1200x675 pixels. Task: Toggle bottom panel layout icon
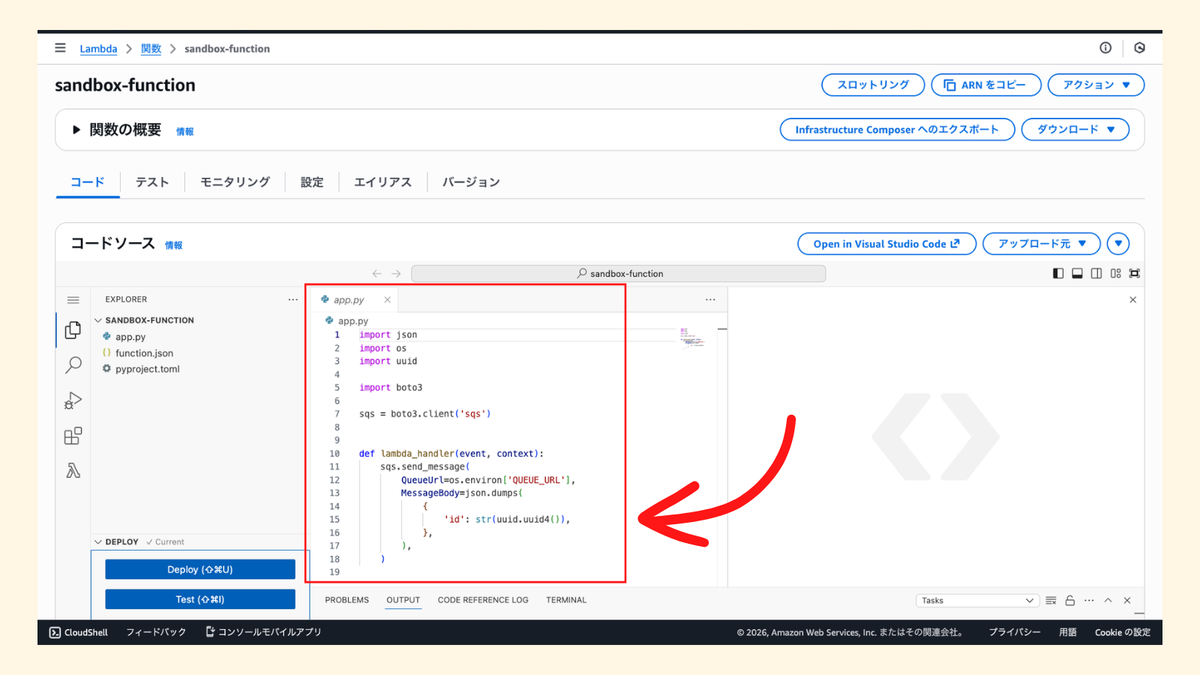point(1078,274)
